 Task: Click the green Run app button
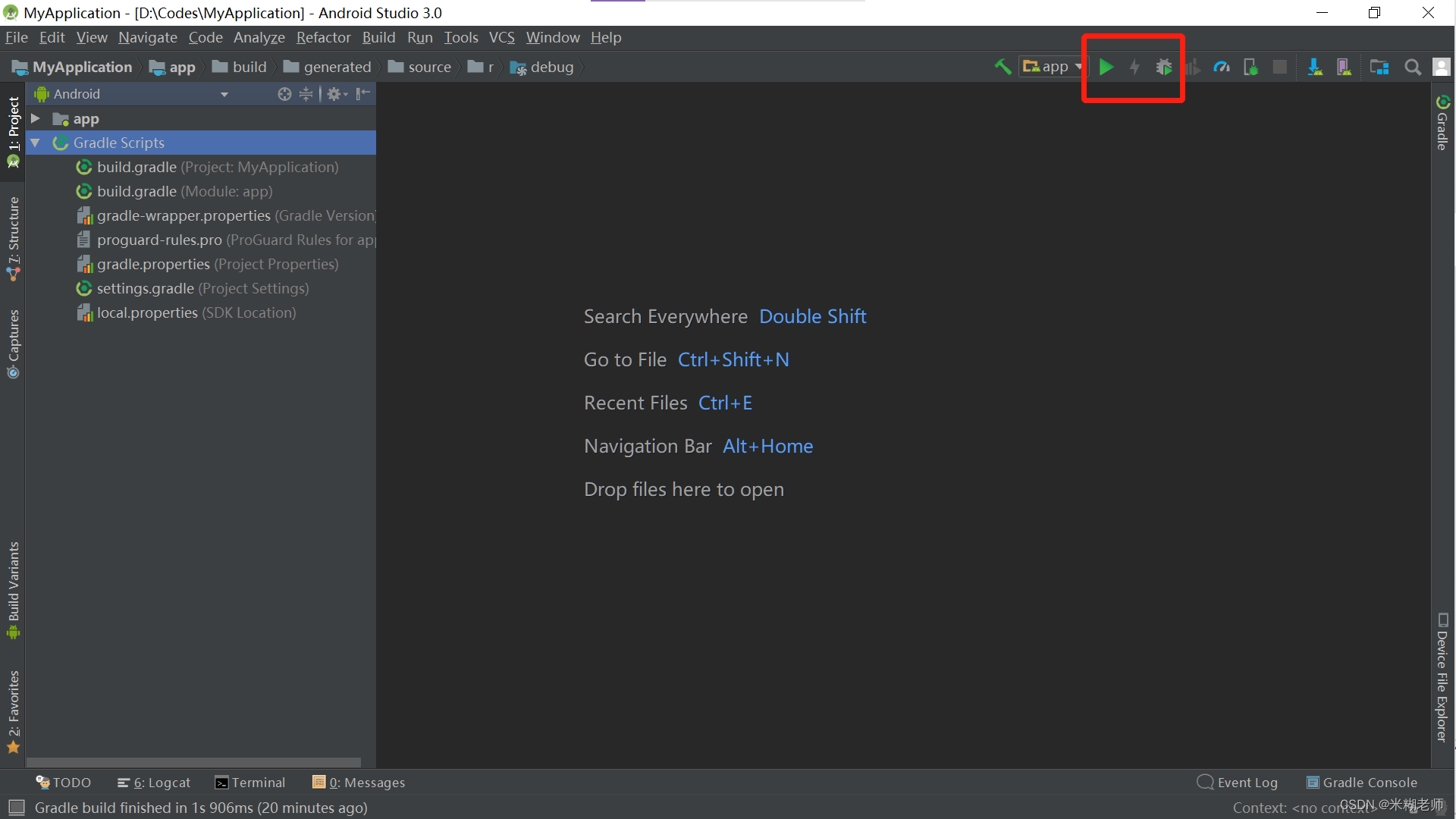click(1106, 67)
